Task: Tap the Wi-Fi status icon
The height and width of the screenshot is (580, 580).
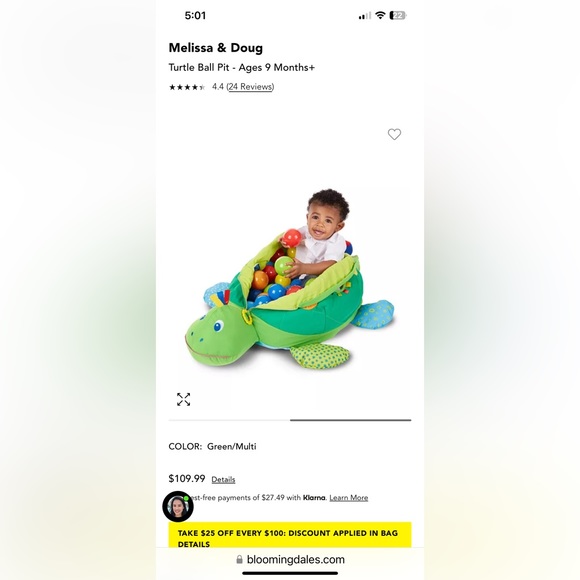Action: point(380,15)
